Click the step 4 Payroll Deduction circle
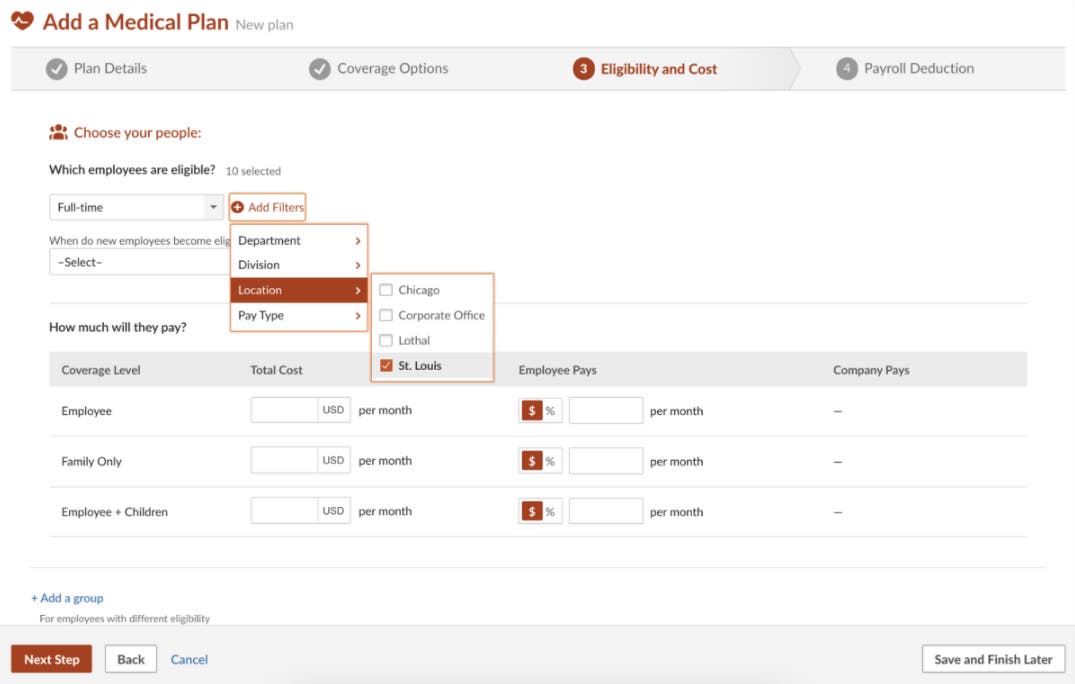Screen dimensions: 1075x684 click(847, 69)
